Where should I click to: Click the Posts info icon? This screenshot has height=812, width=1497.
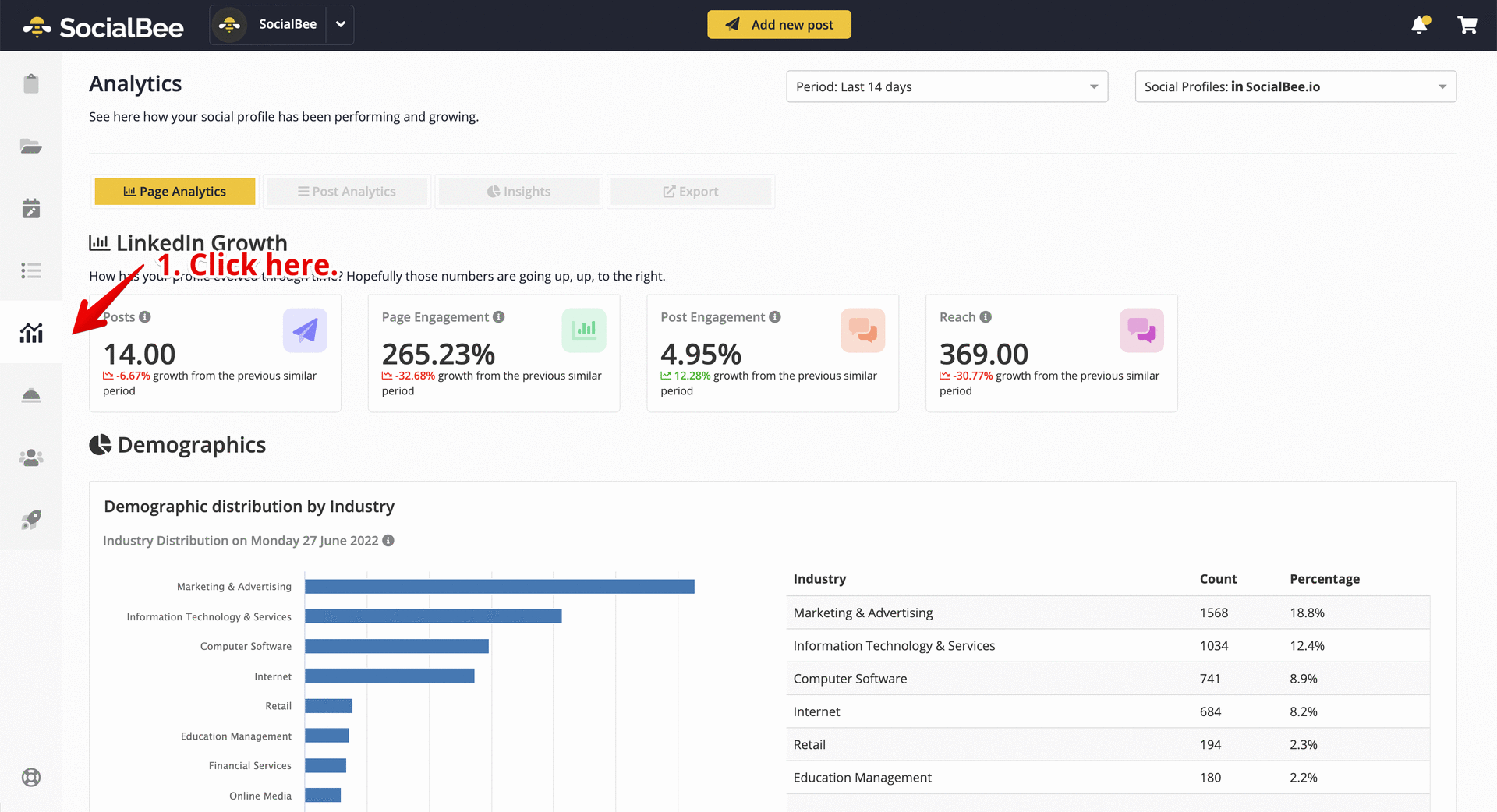[145, 317]
